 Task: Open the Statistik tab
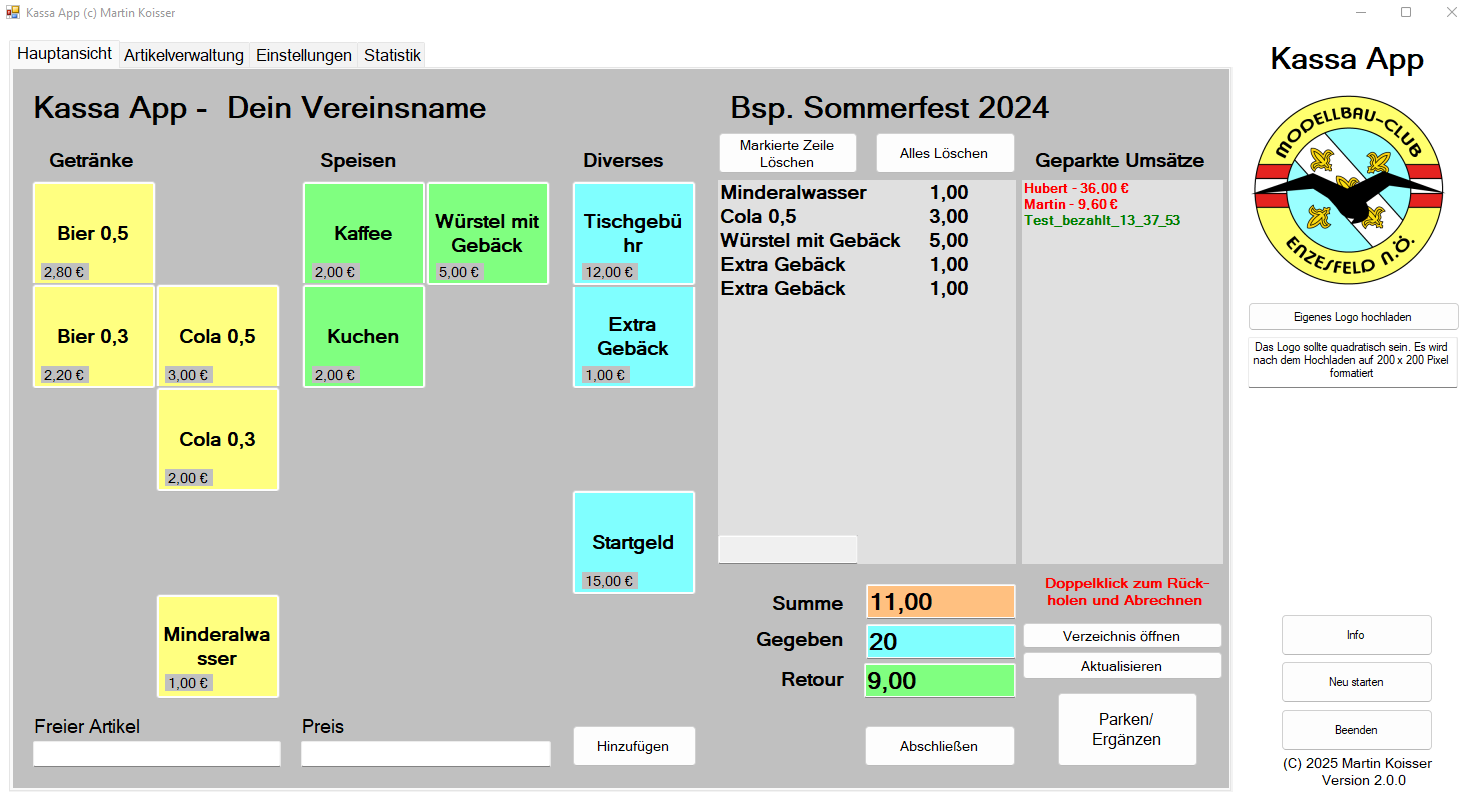[392, 56]
